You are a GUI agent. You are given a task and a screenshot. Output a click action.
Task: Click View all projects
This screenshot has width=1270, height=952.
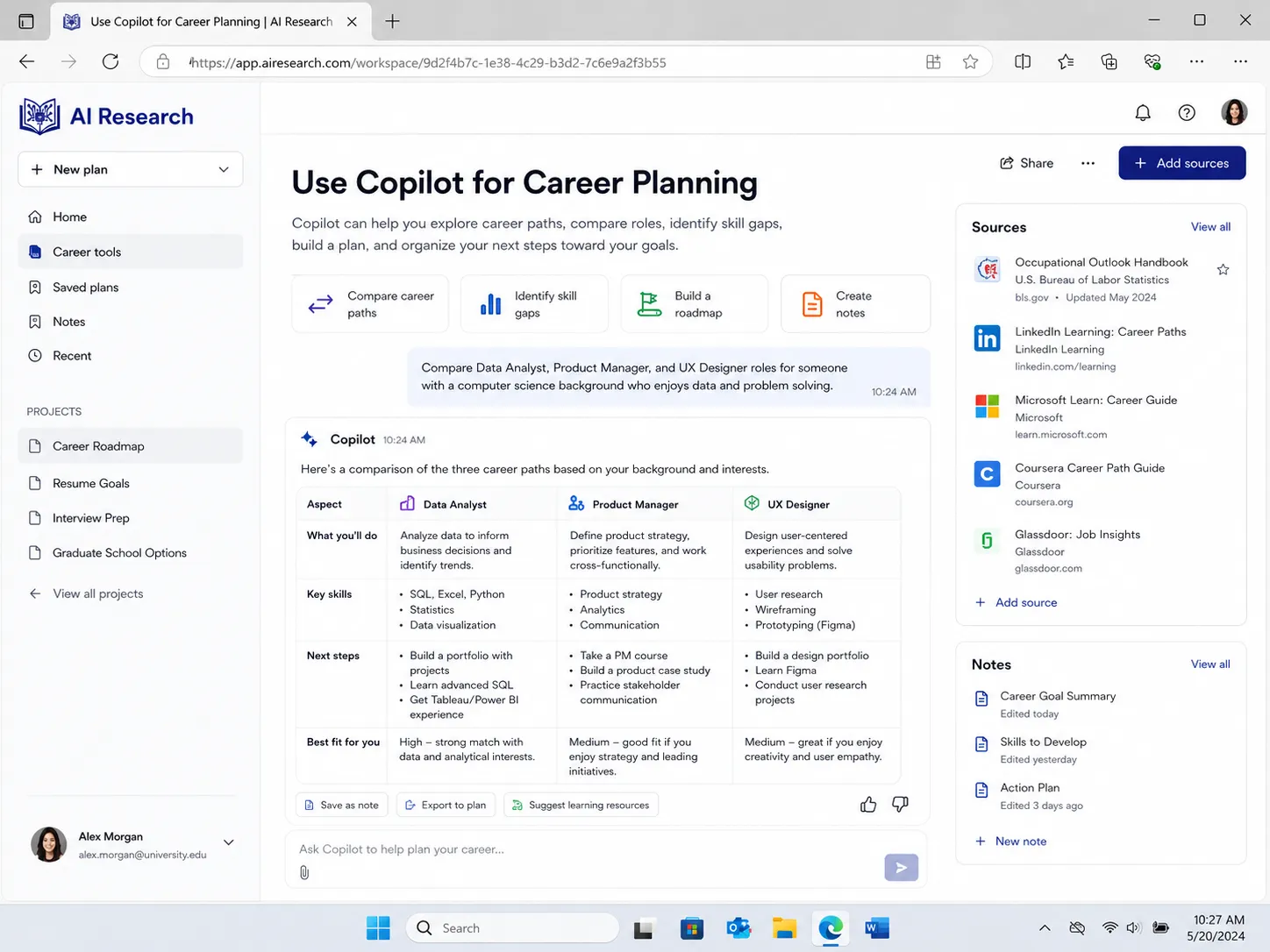tap(86, 593)
